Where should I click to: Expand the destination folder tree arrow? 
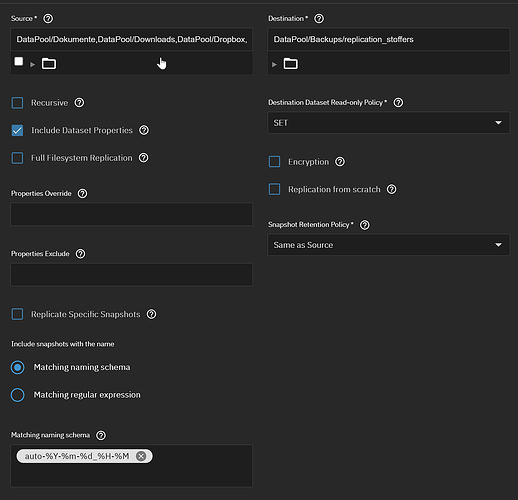[274, 64]
